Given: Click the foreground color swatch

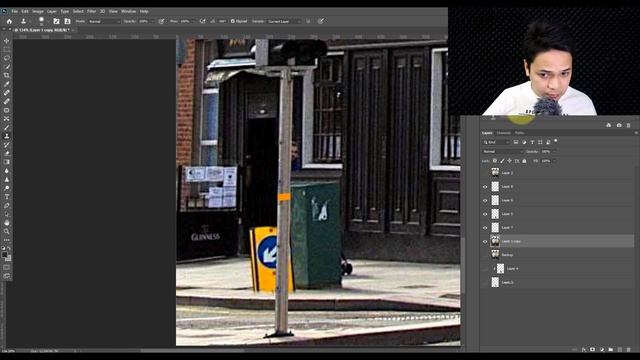Looking at the screenshot, I should pyautogui.click(x=4, y=255).
